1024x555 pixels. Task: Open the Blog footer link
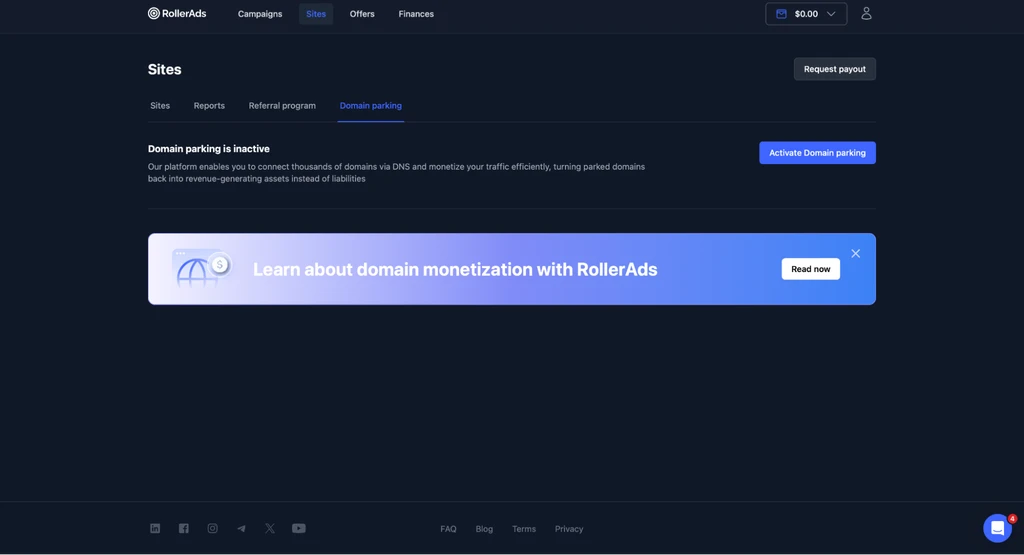click(x=484, y=529)
